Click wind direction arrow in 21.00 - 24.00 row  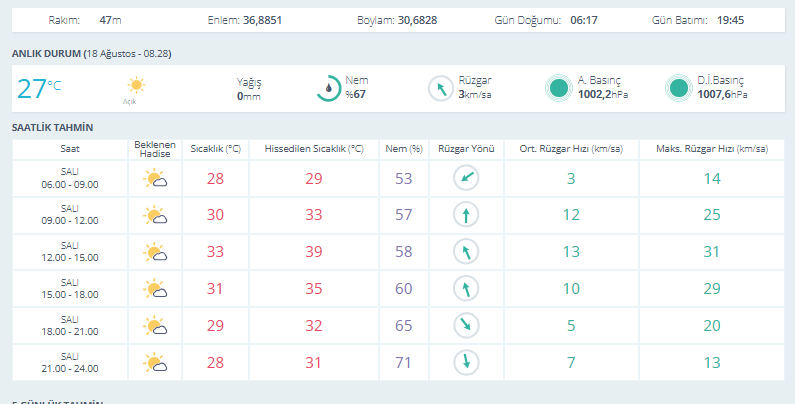click(466, 362)
